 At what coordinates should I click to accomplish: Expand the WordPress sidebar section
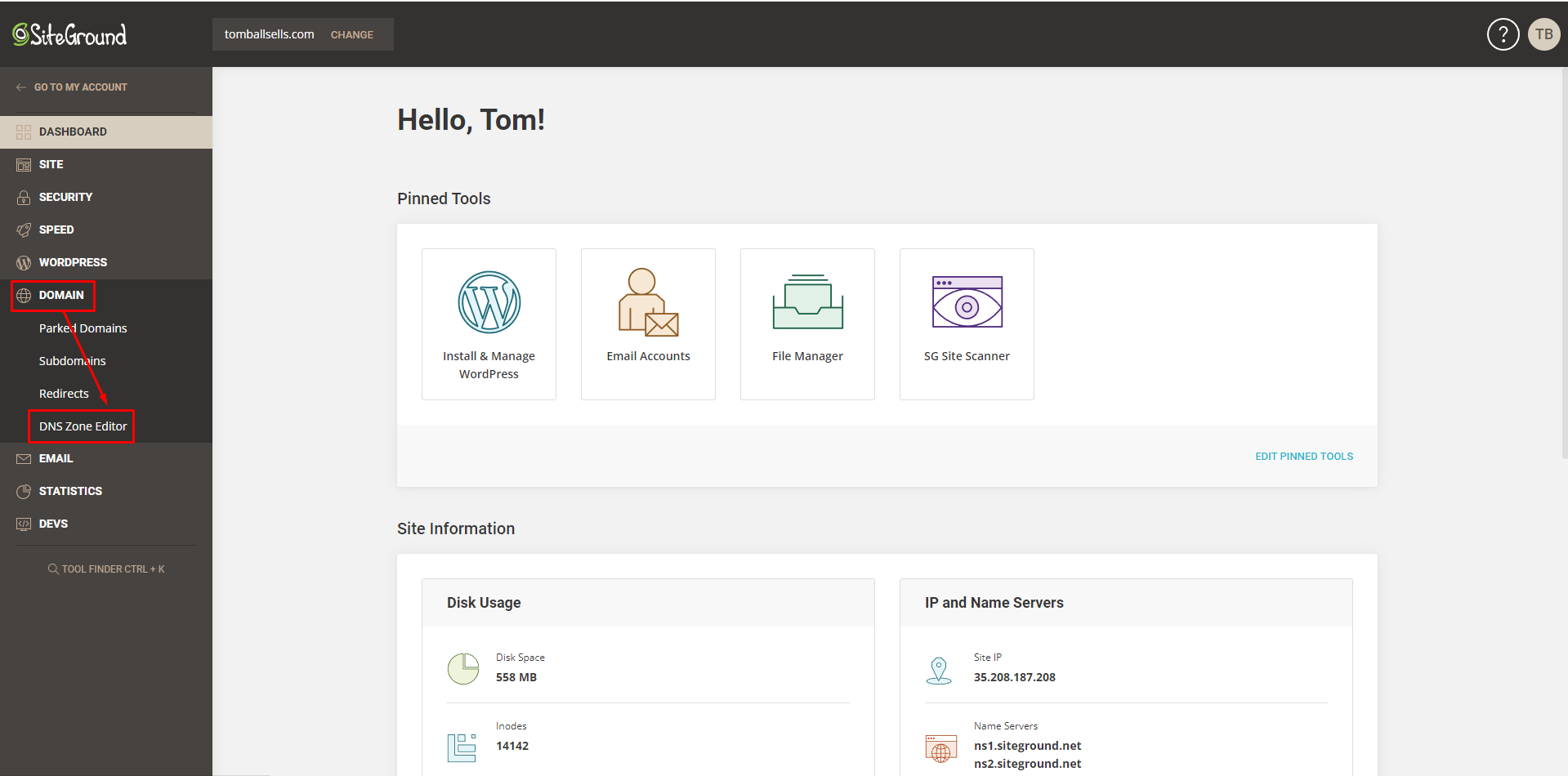(x=73, y=262)
